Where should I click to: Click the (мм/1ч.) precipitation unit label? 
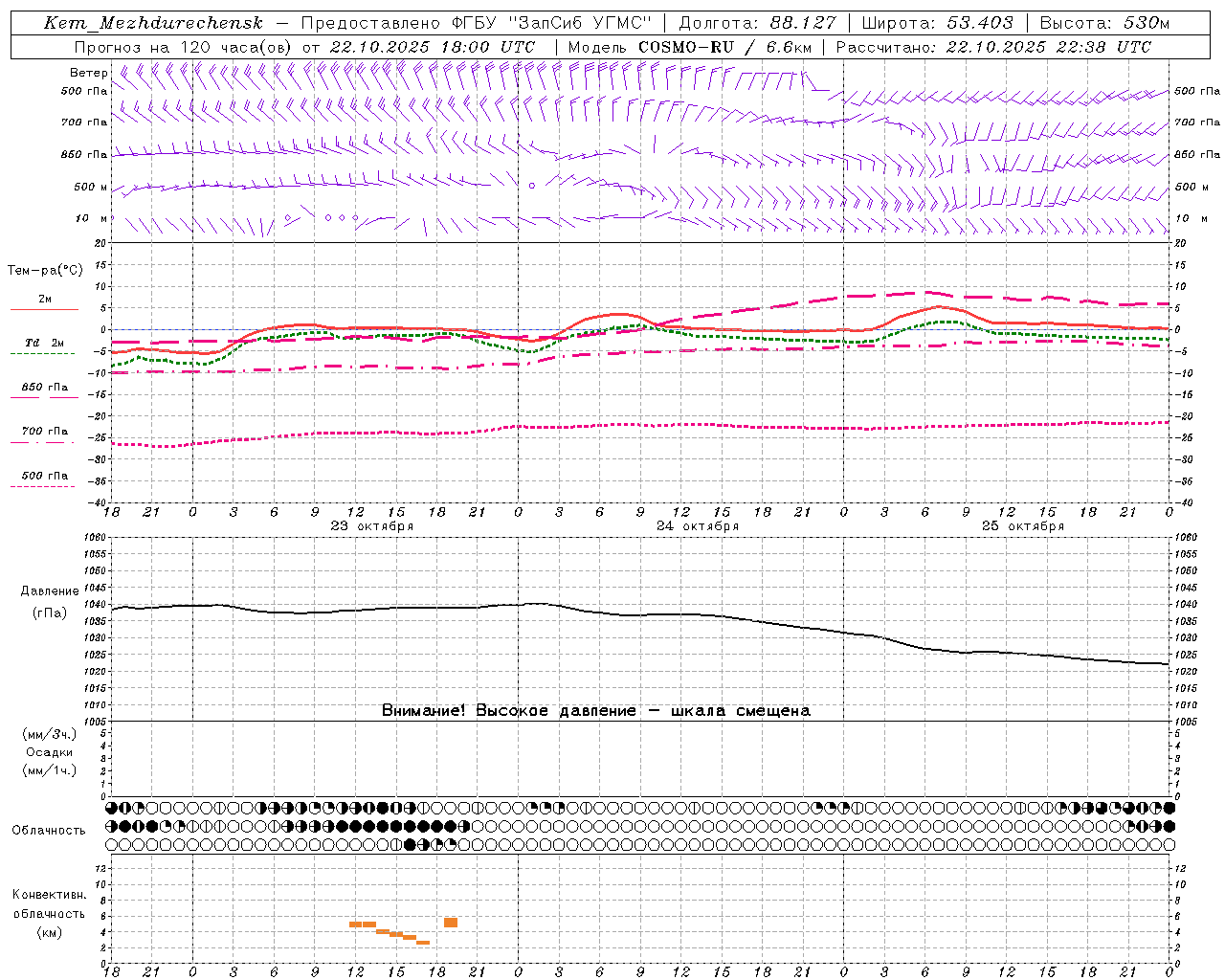pos(49,771)
